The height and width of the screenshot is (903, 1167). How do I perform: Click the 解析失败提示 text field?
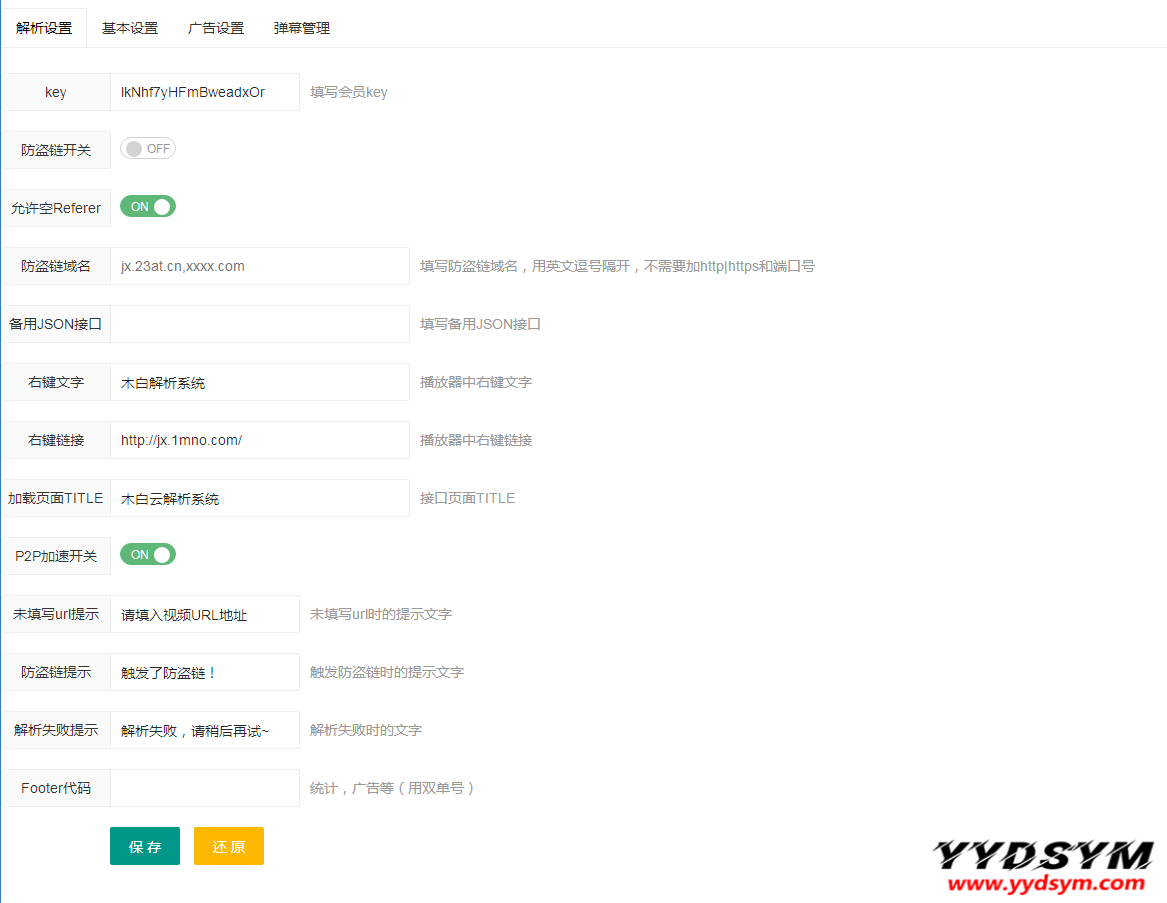point(204,730)
